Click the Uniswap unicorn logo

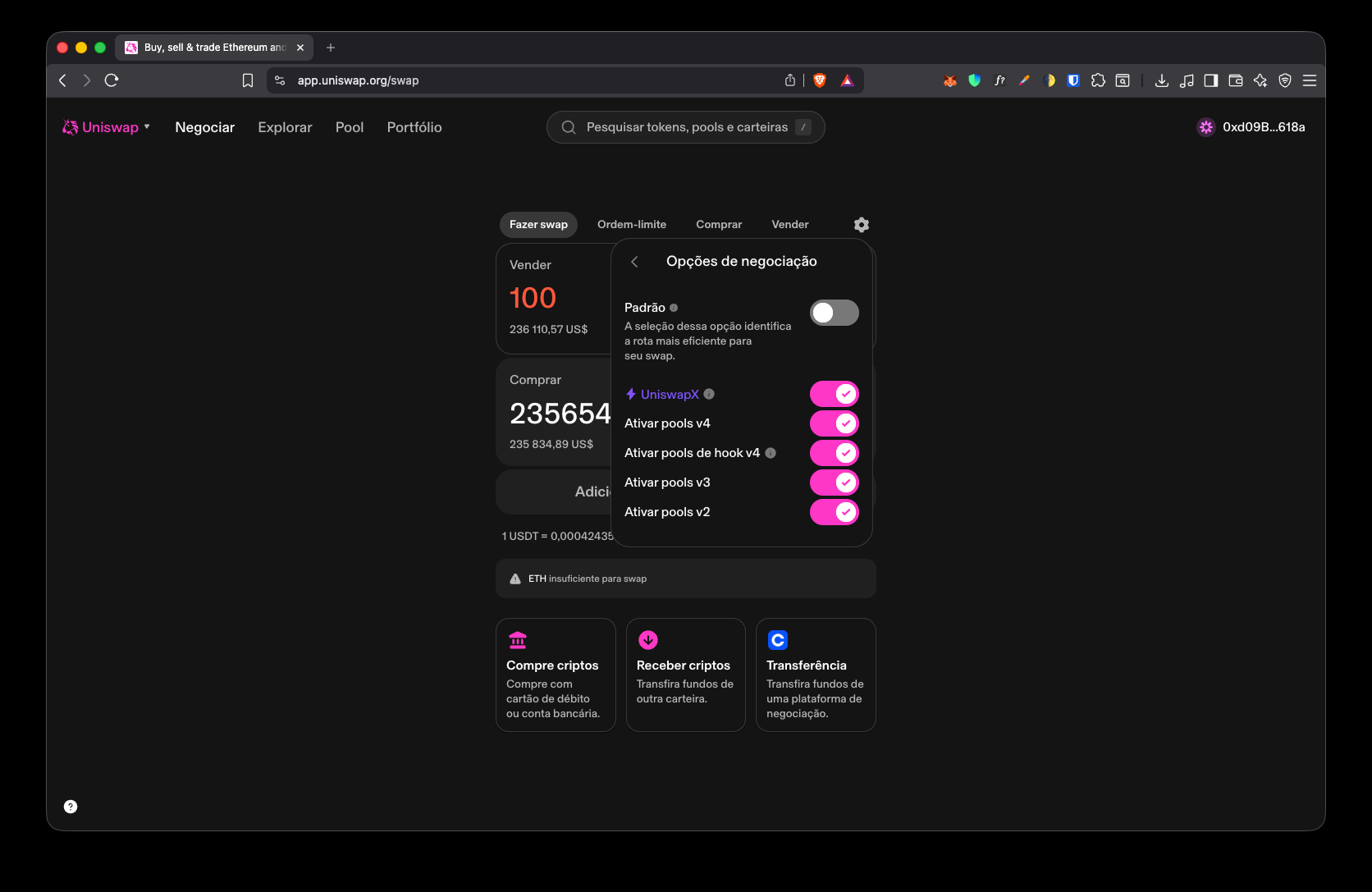[x=71, y=127]
